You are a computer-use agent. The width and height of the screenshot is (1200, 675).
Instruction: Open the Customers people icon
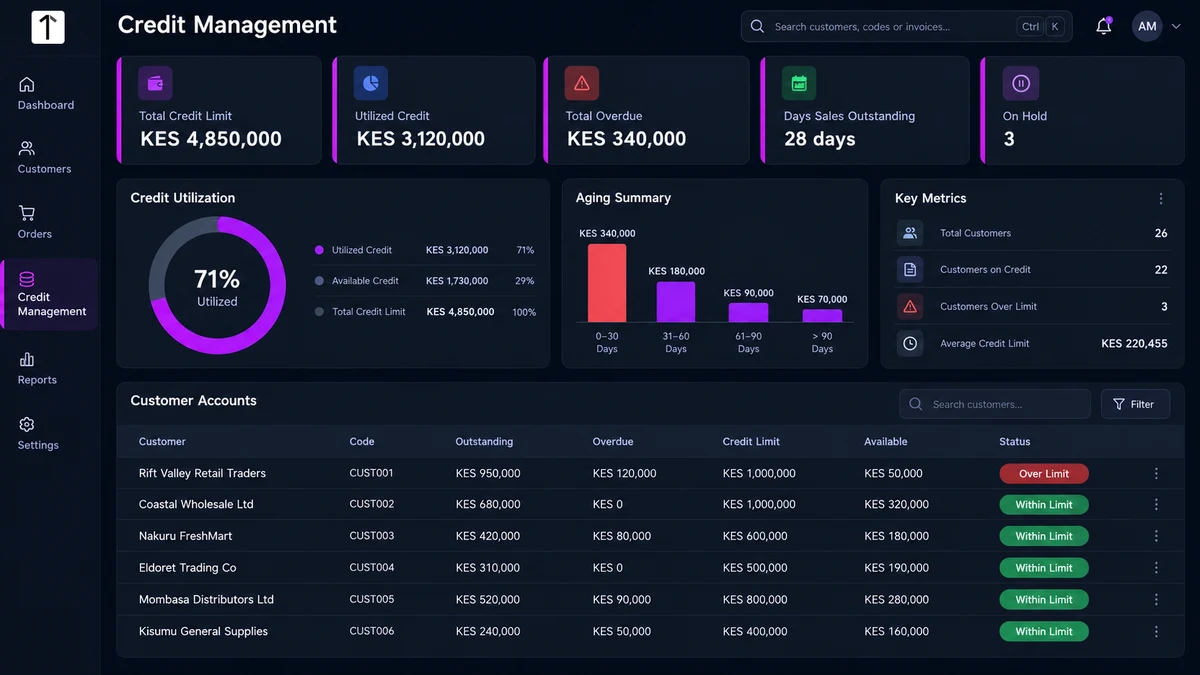pyautogui.click(x=27, y=149)
